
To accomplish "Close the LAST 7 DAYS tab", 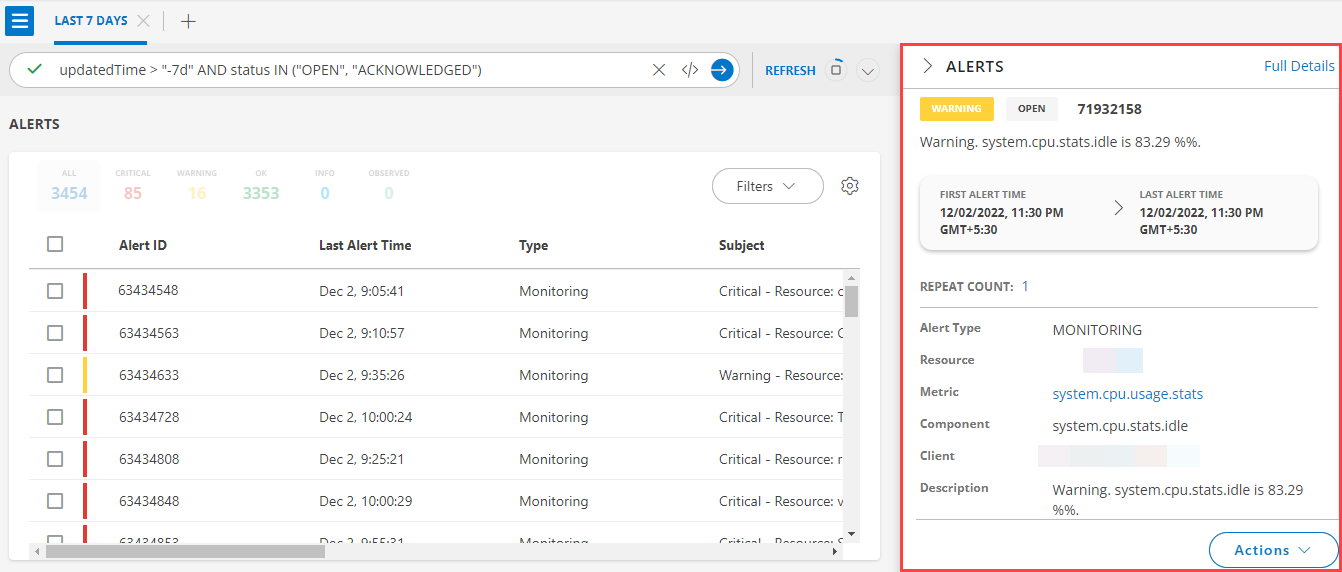I will (x=143, y=21).
